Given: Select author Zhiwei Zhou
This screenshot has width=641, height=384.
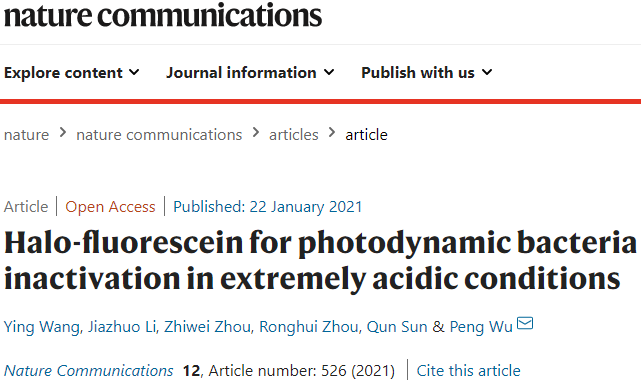Looking at the screenshot, I should click(207, 327).
